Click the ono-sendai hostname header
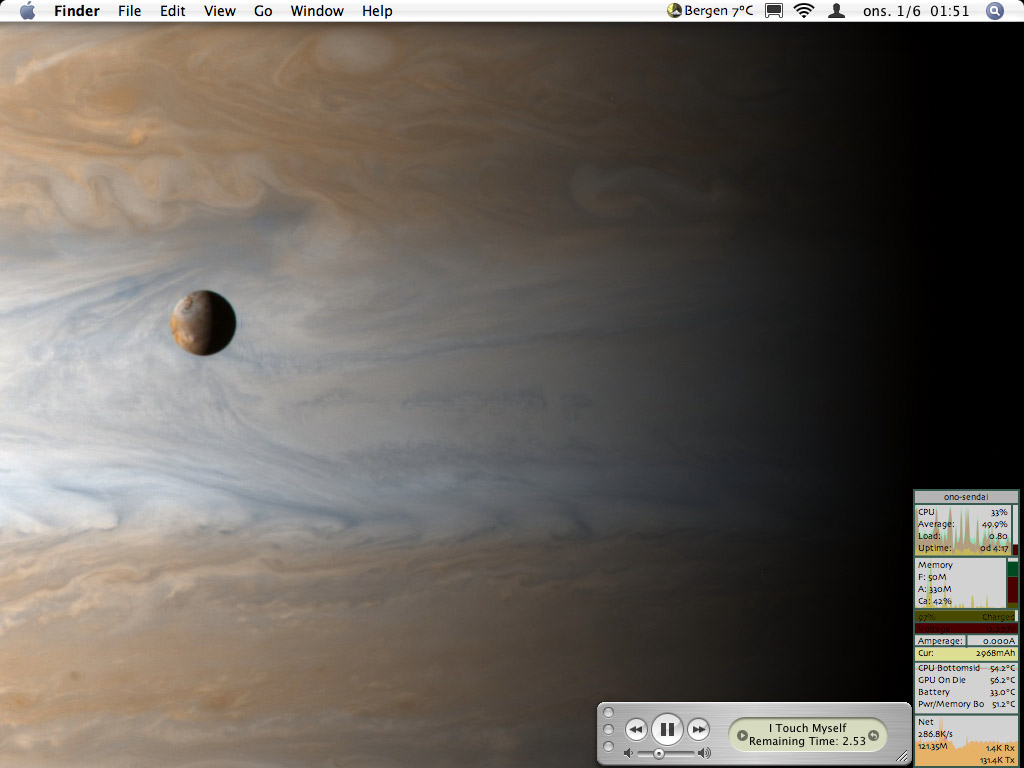This screenshot has height=768, width=1024. tap(966, 497)
